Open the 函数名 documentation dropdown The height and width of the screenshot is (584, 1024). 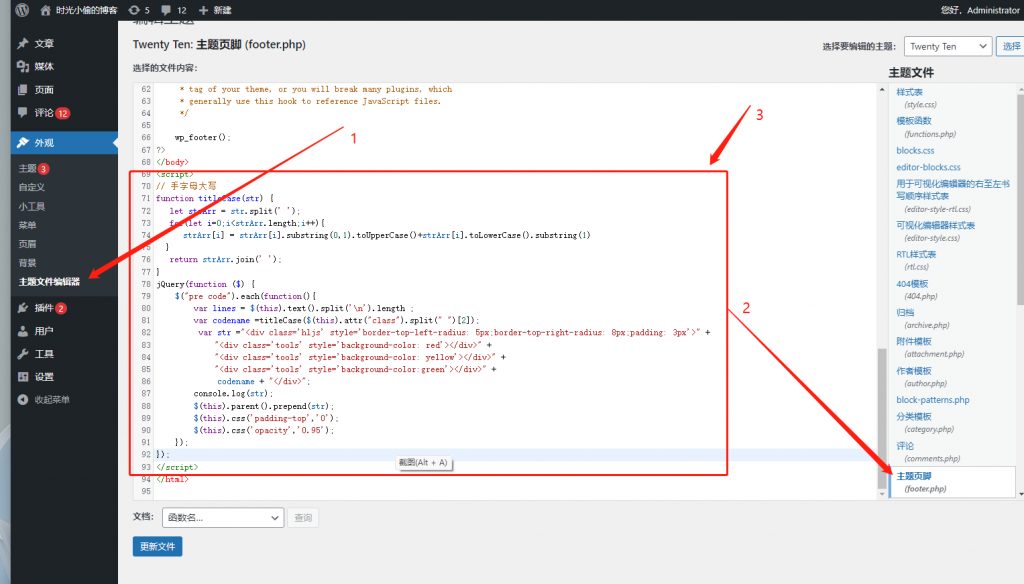223,517
